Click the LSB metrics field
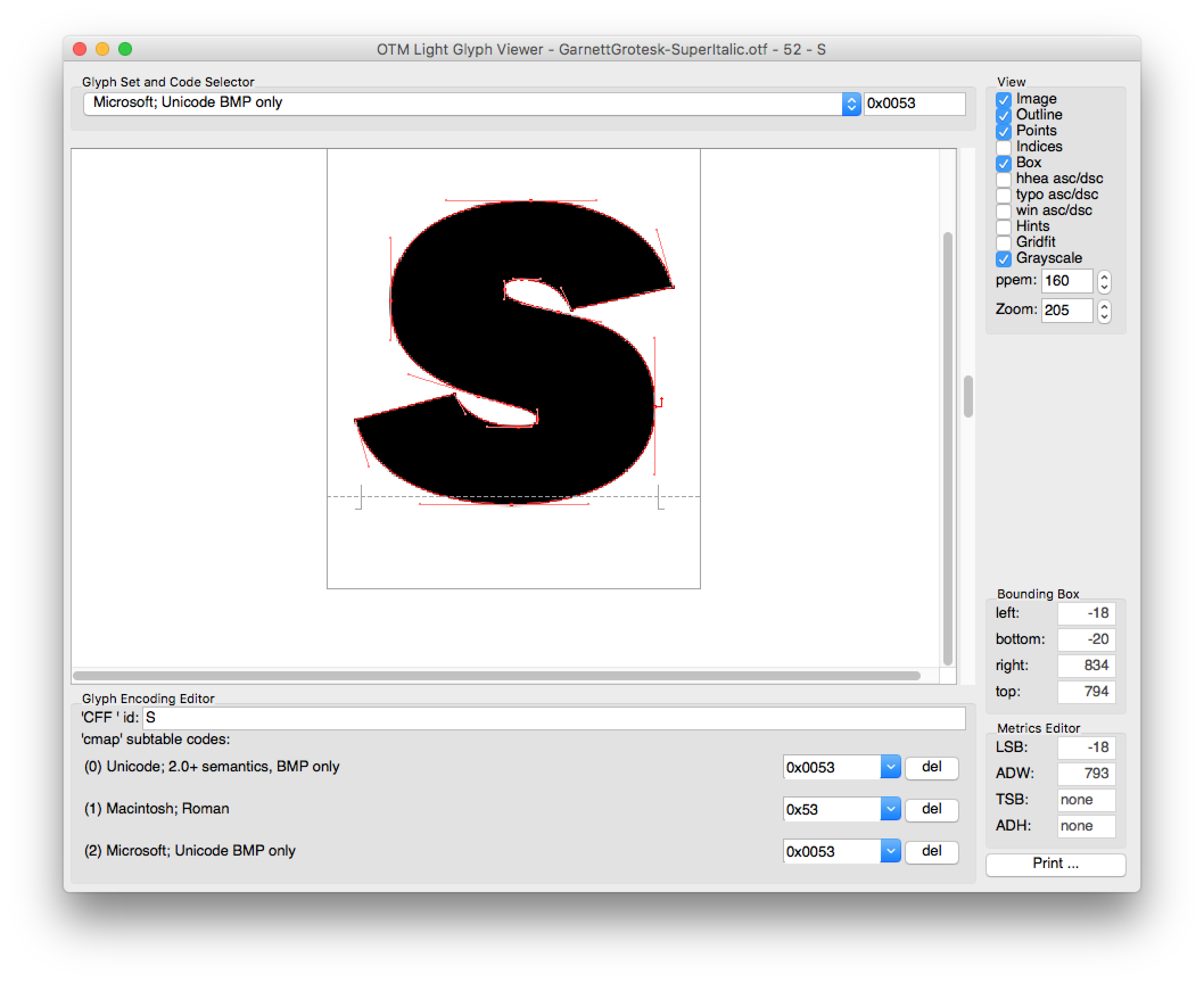This screenshot has width=1204, height=983. (x=1086, y=747)
